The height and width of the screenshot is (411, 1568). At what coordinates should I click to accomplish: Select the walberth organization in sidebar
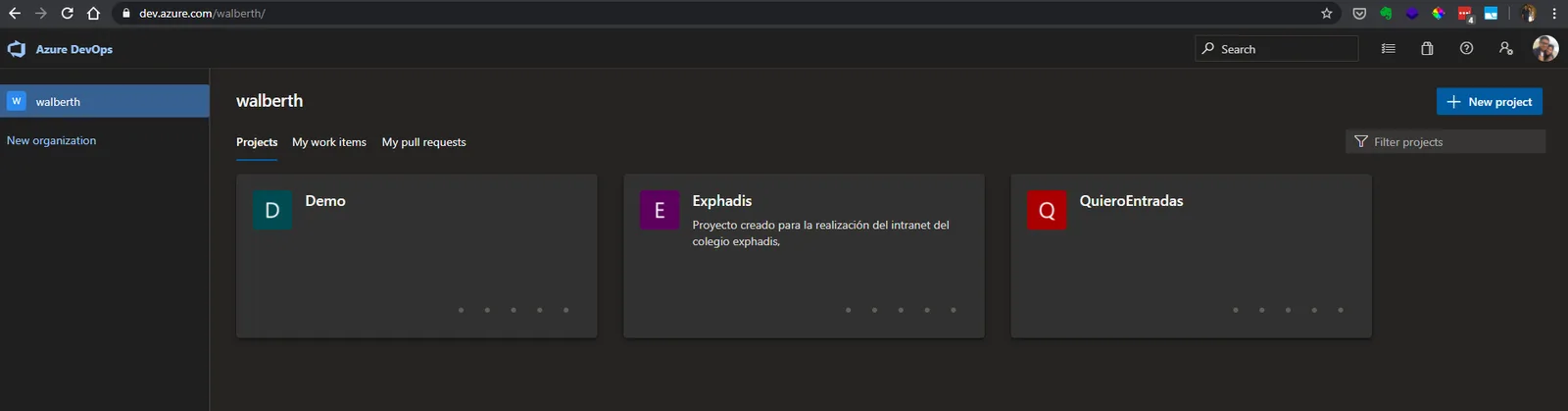pyautogui.click(x=105, y=101)
